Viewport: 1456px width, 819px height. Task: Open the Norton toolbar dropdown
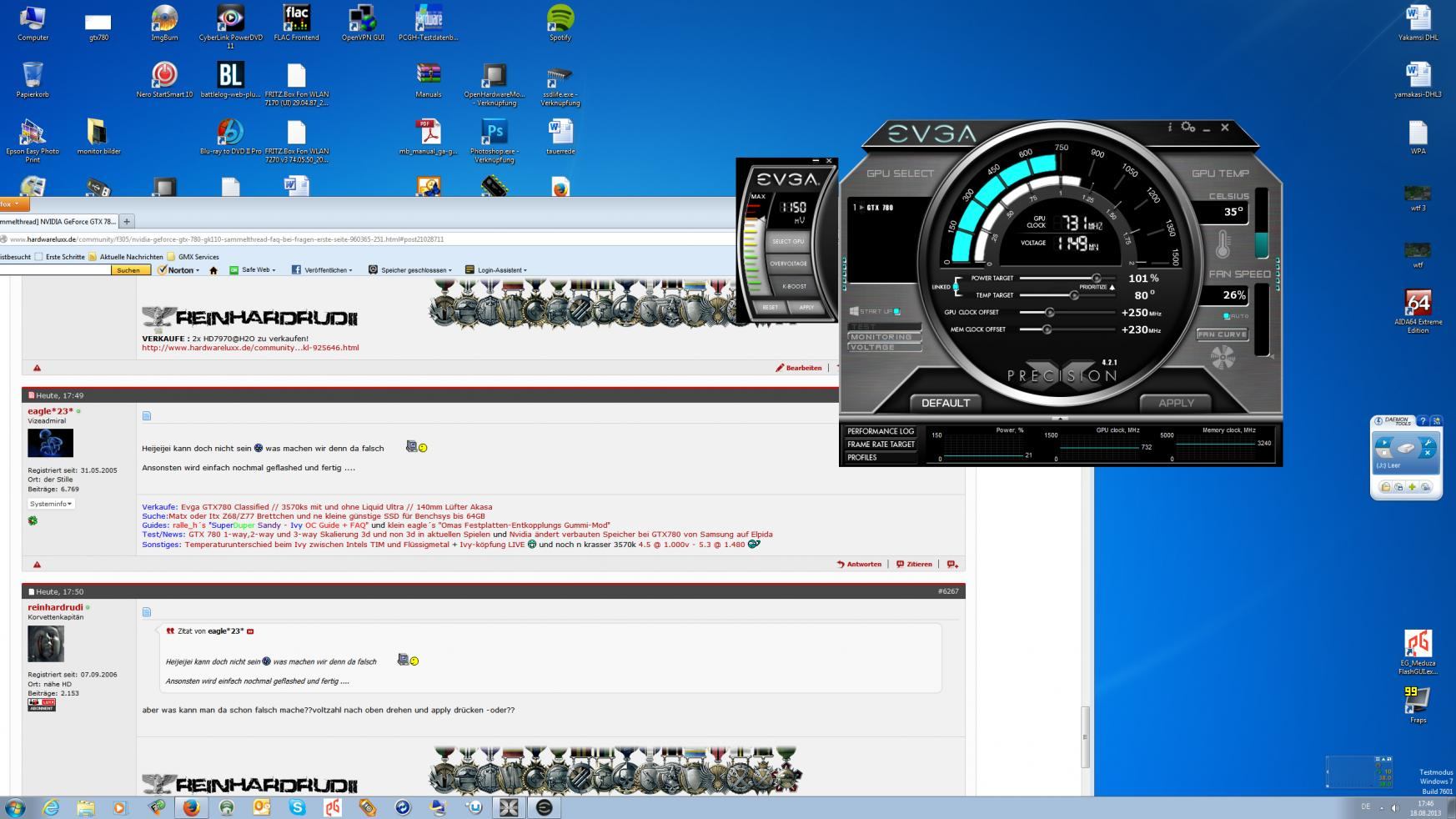[179, 270]
